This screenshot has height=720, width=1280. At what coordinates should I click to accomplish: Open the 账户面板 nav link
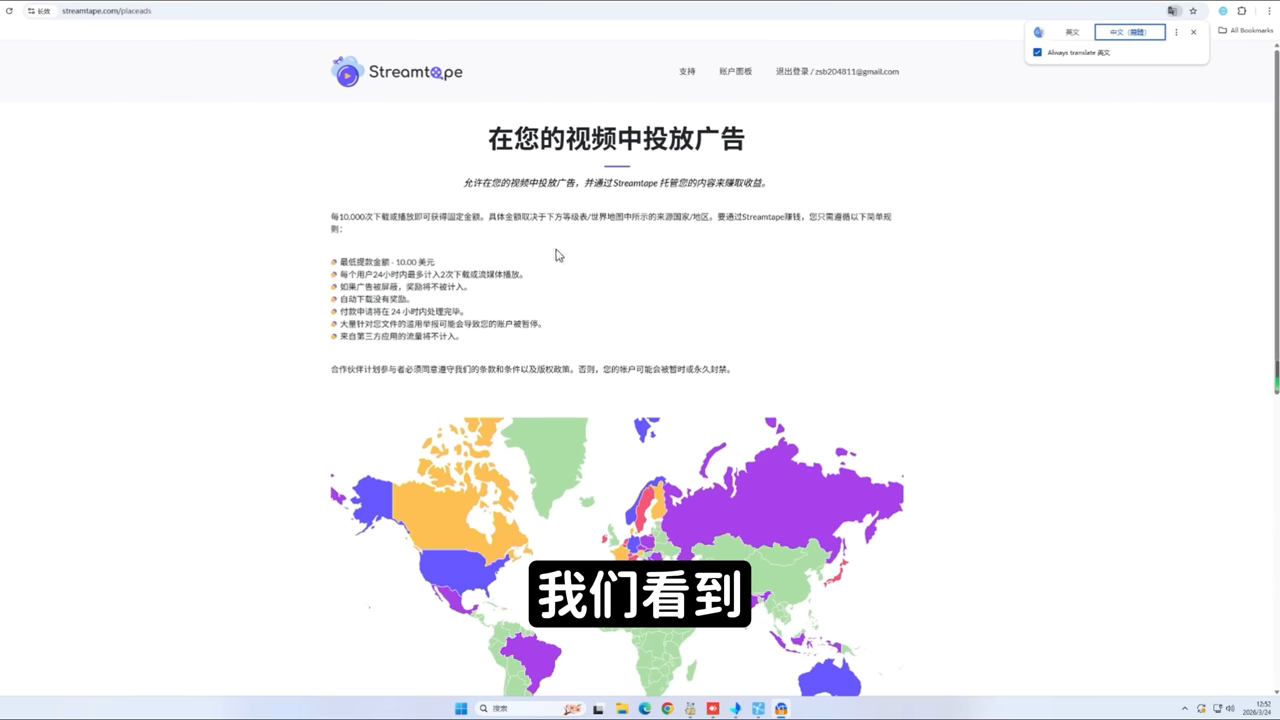(735, 72)
